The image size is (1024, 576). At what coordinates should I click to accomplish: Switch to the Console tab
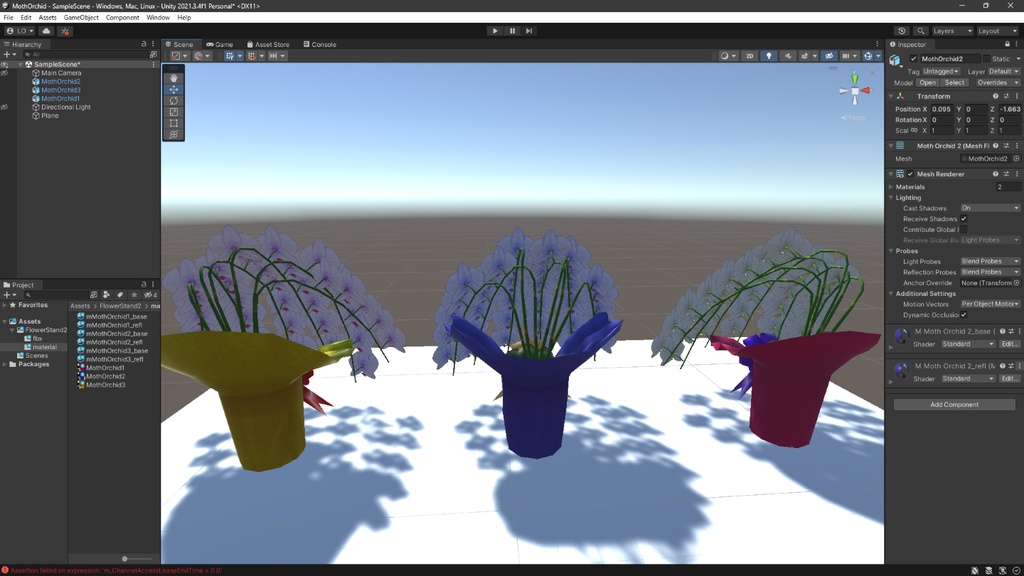coord(320,44)
